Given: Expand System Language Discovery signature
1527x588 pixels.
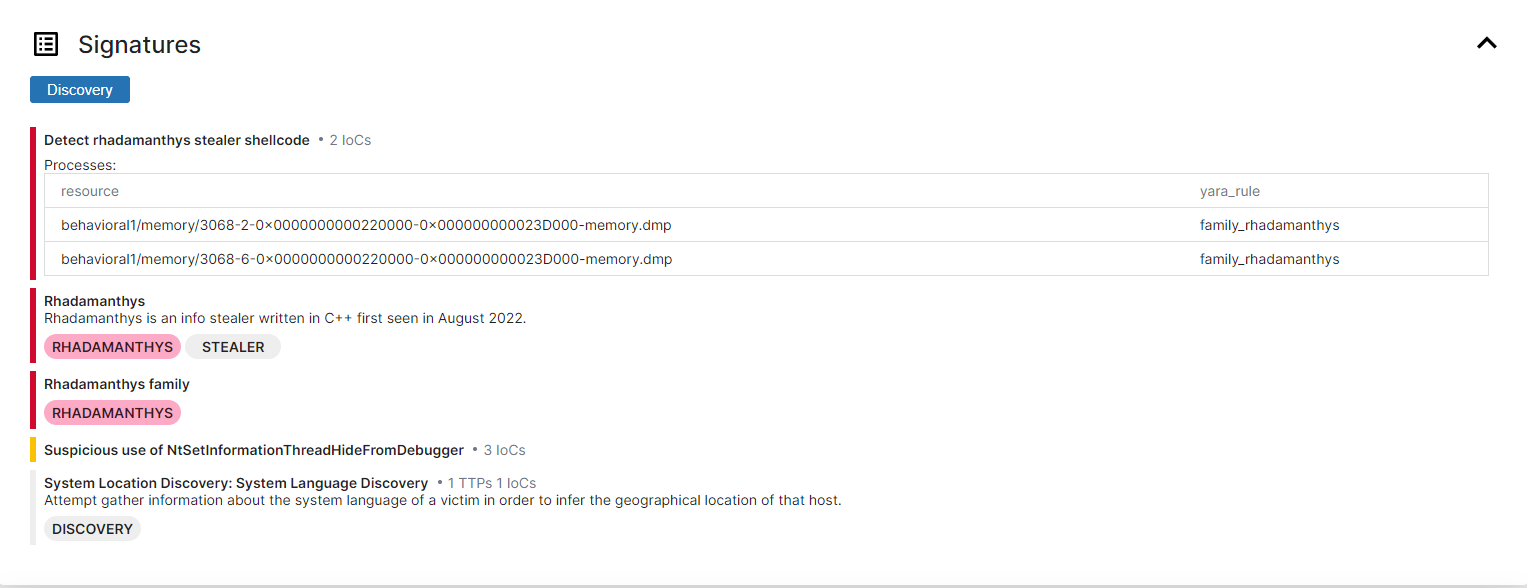Looking at the screenshot, I should point(236,483).
